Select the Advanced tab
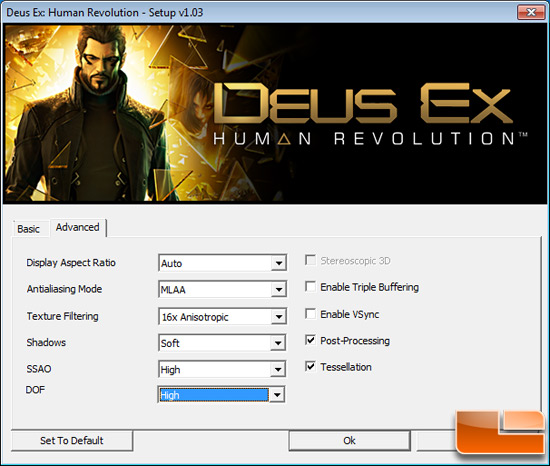Screen dimensions: 550x466 pos(78,227)
